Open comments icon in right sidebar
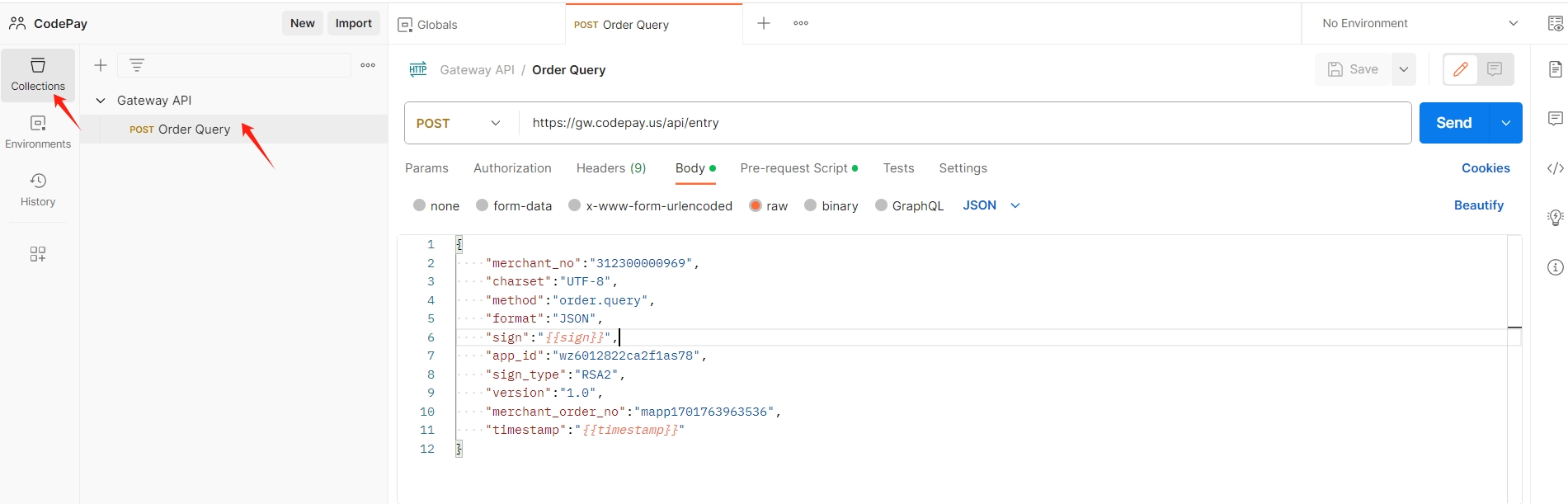Viewport: 1568px width, 504px height. 1556,119
